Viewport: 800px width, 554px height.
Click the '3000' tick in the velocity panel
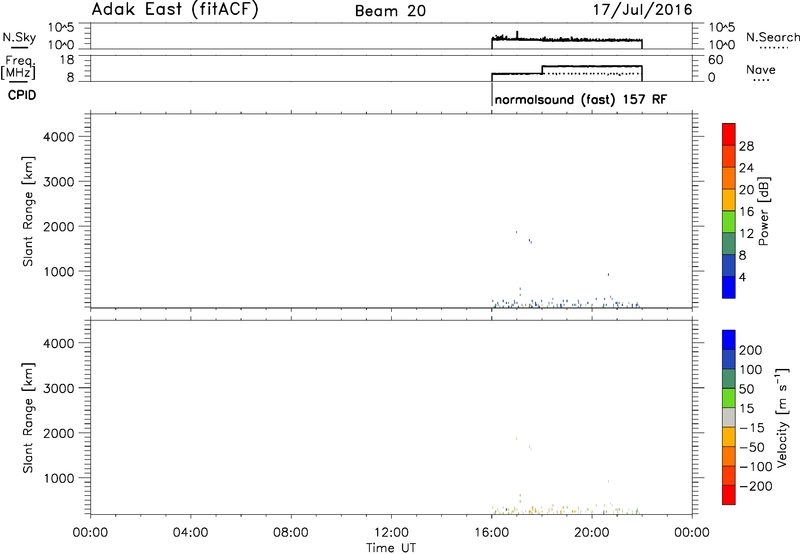click(x=58, y=388)
